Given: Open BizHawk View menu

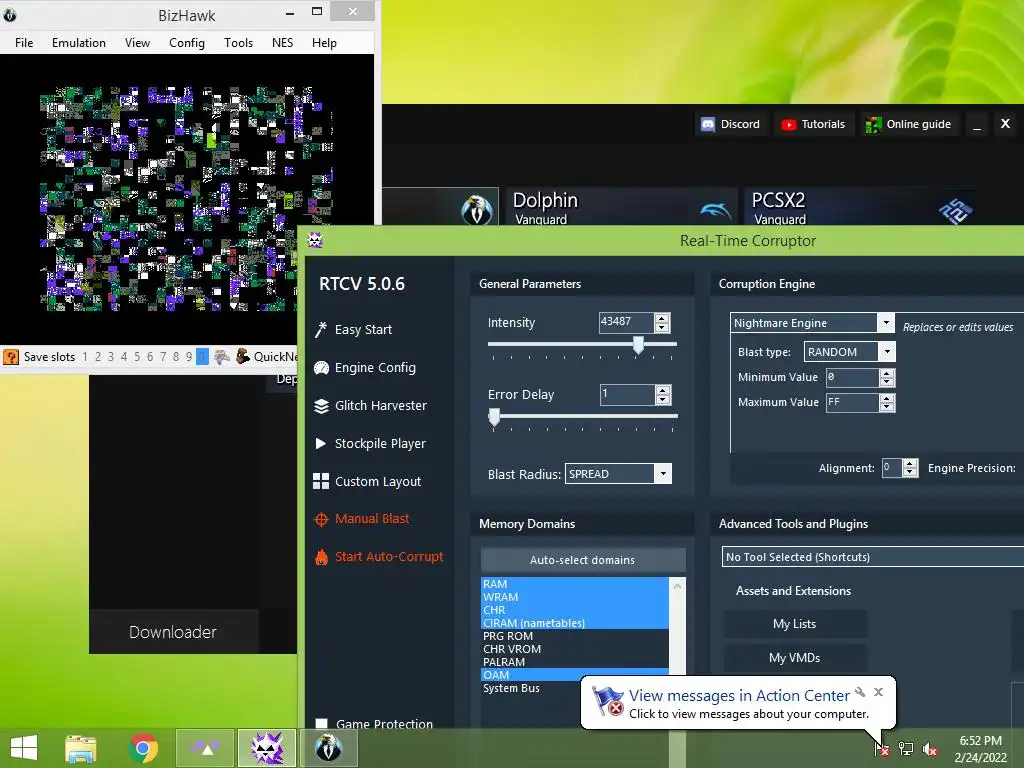Looking at the screenshot, I should click(137, 42).
